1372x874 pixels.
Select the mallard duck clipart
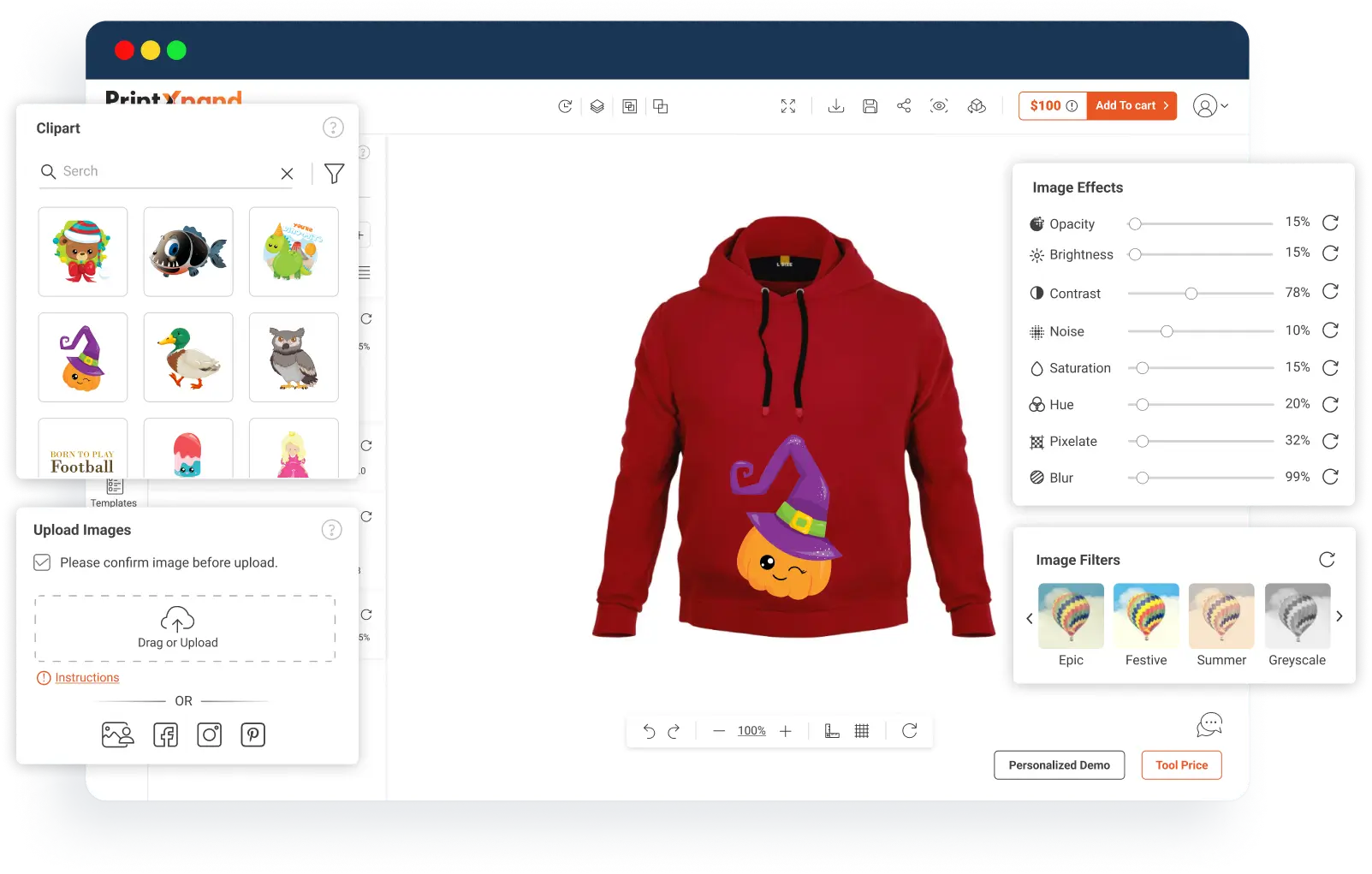[x=188, y=357]
